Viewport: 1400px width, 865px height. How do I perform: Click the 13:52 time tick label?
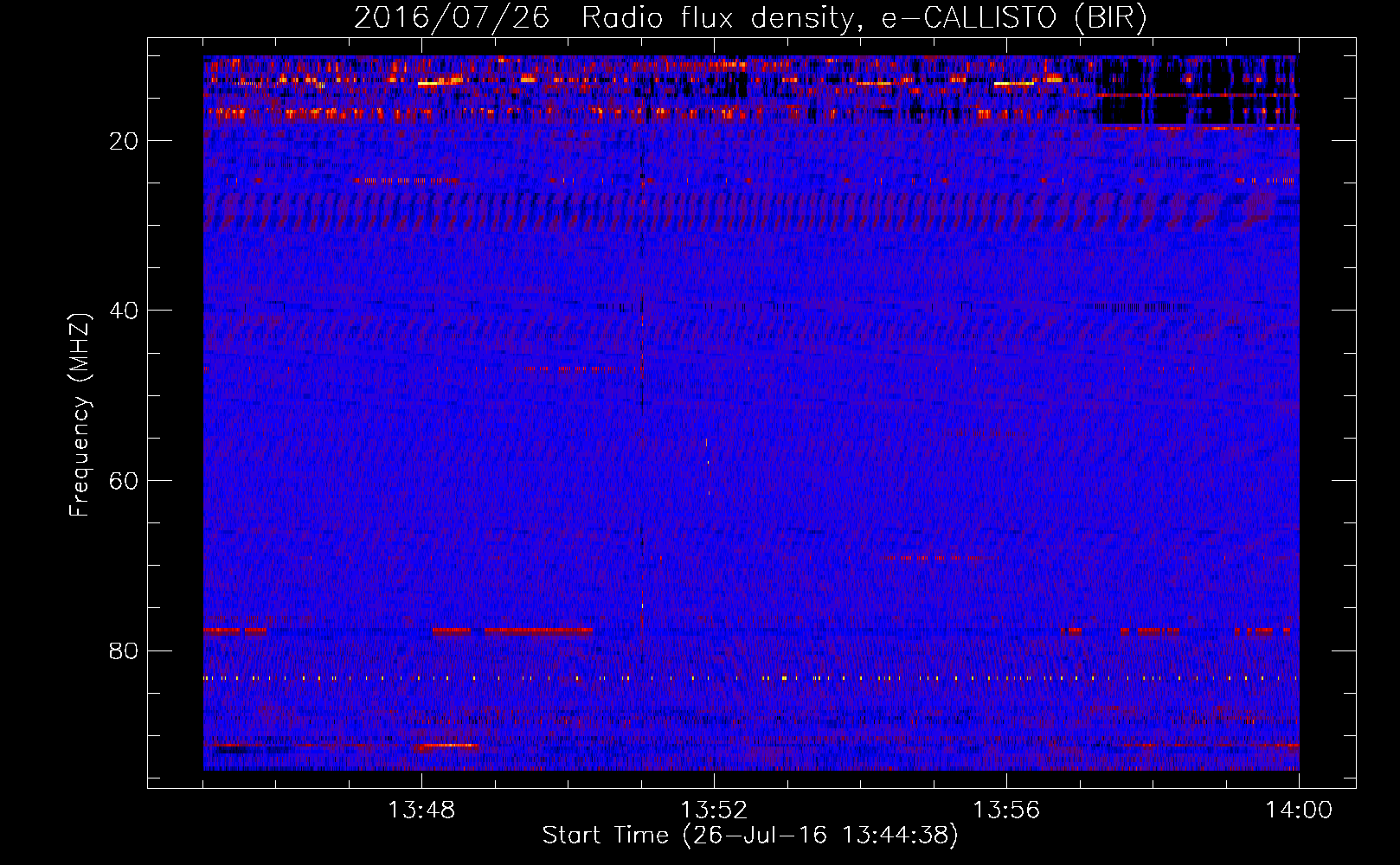(714, 811)
